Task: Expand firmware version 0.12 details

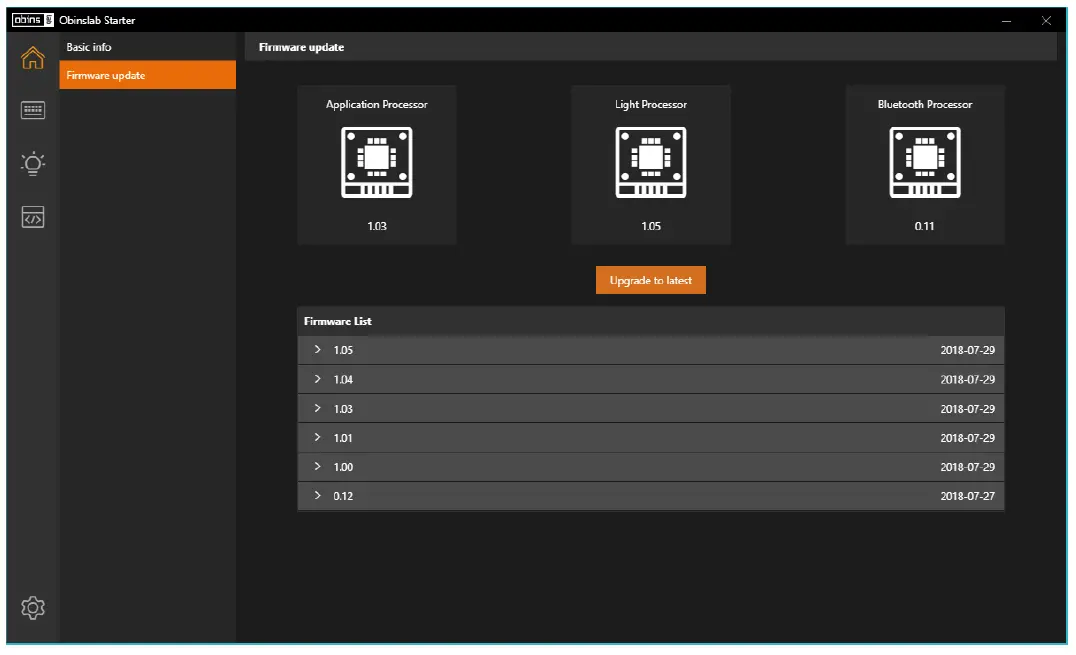Action: coord(318,495)
